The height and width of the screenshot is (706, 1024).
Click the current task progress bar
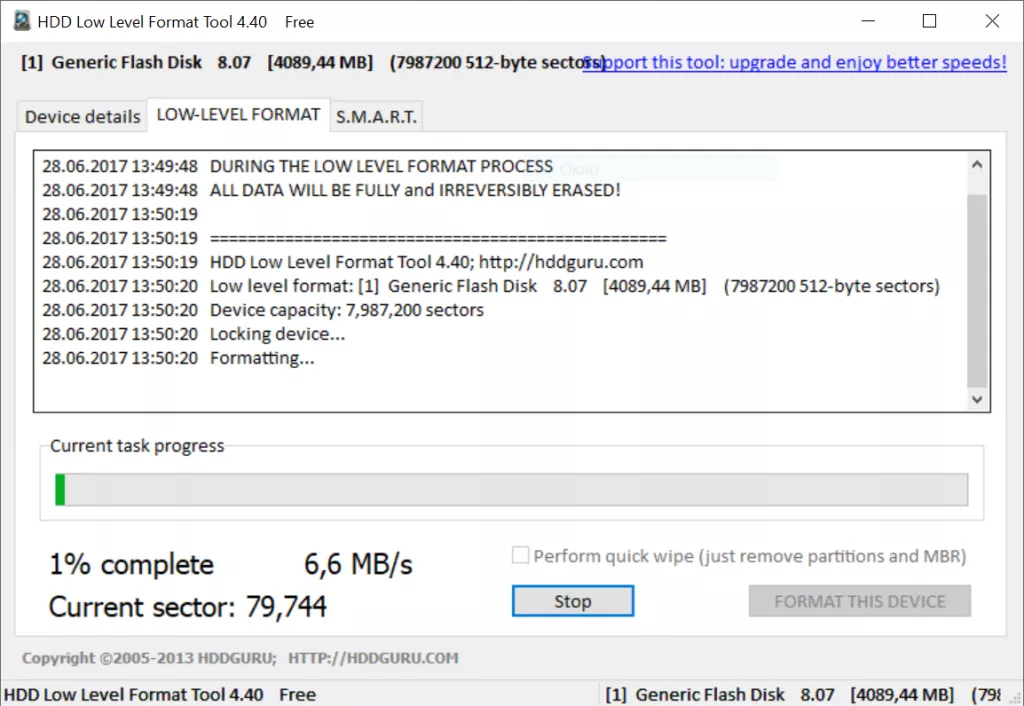tap(511, 489)
